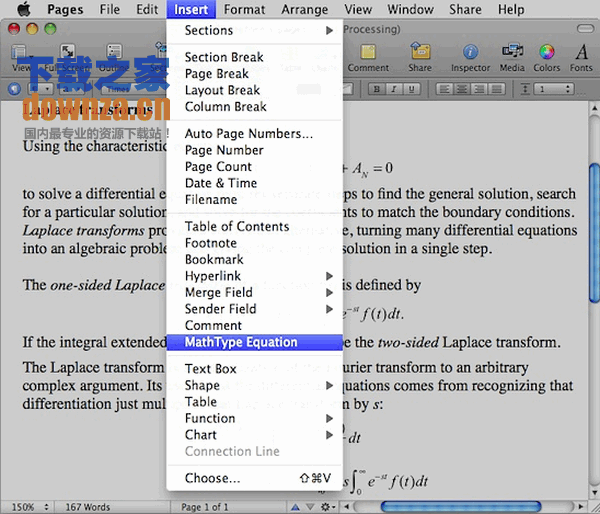Insert Page Count field
The height and width of the screenshot is (514, 600).
tap(254, 166)
